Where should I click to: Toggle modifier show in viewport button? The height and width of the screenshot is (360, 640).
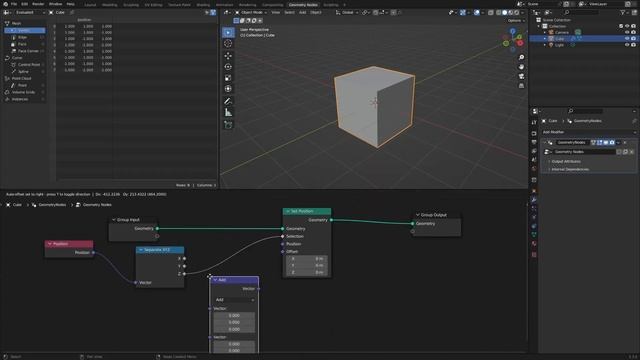click(606, 143)
